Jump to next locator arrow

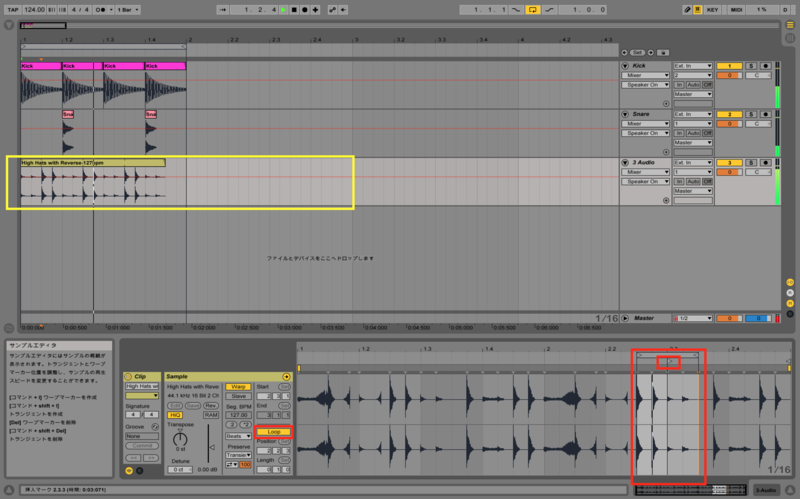651,53
